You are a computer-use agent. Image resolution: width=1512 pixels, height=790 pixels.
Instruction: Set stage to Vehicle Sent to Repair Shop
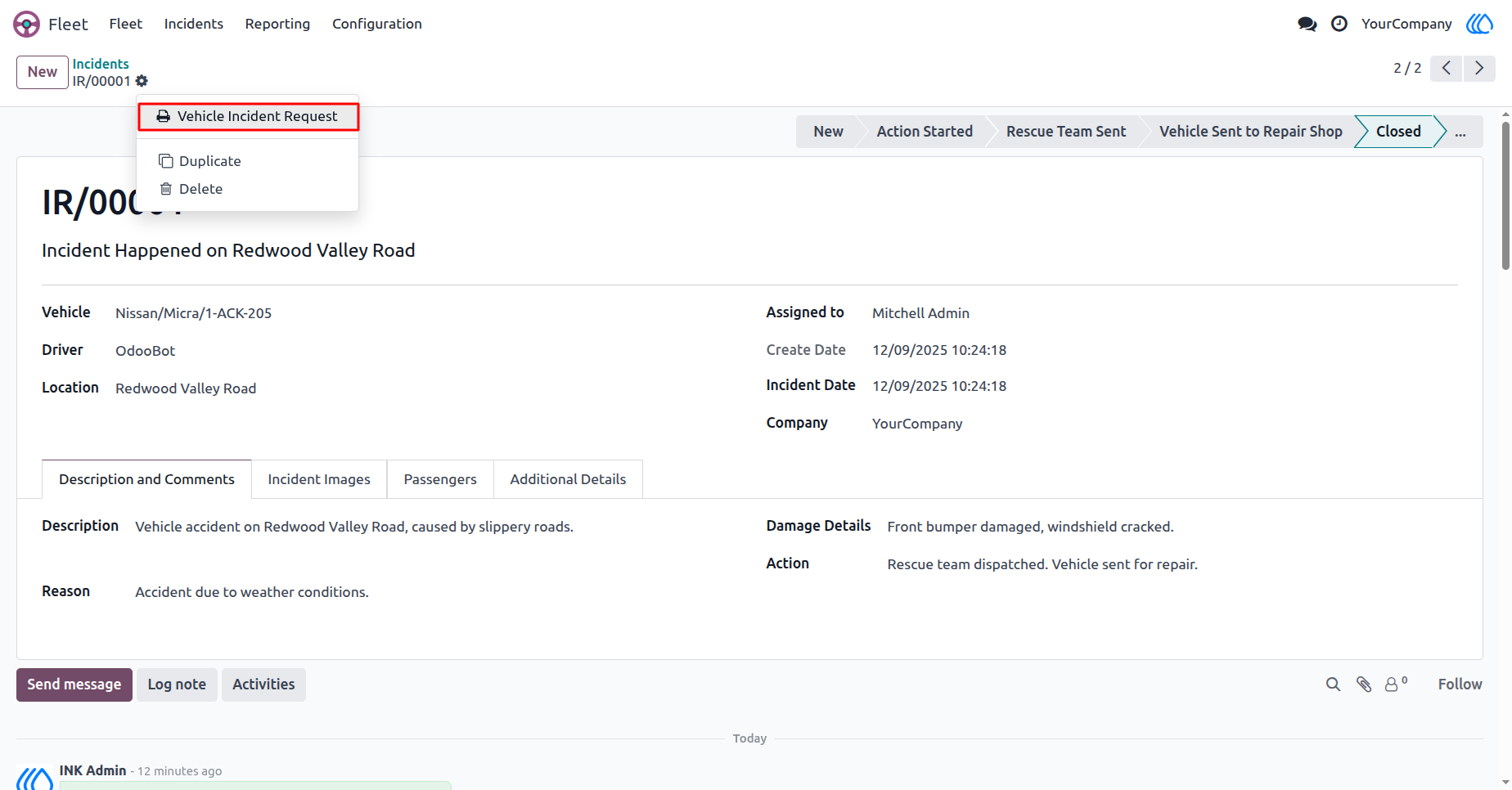pyautogui.click(x=1250, y=132)
